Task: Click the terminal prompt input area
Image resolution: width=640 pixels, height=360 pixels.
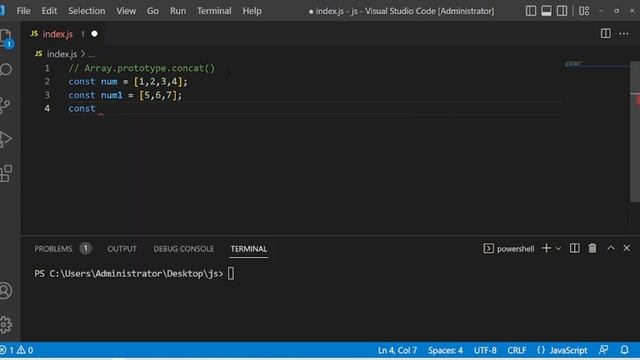Action: pos(231,273)
